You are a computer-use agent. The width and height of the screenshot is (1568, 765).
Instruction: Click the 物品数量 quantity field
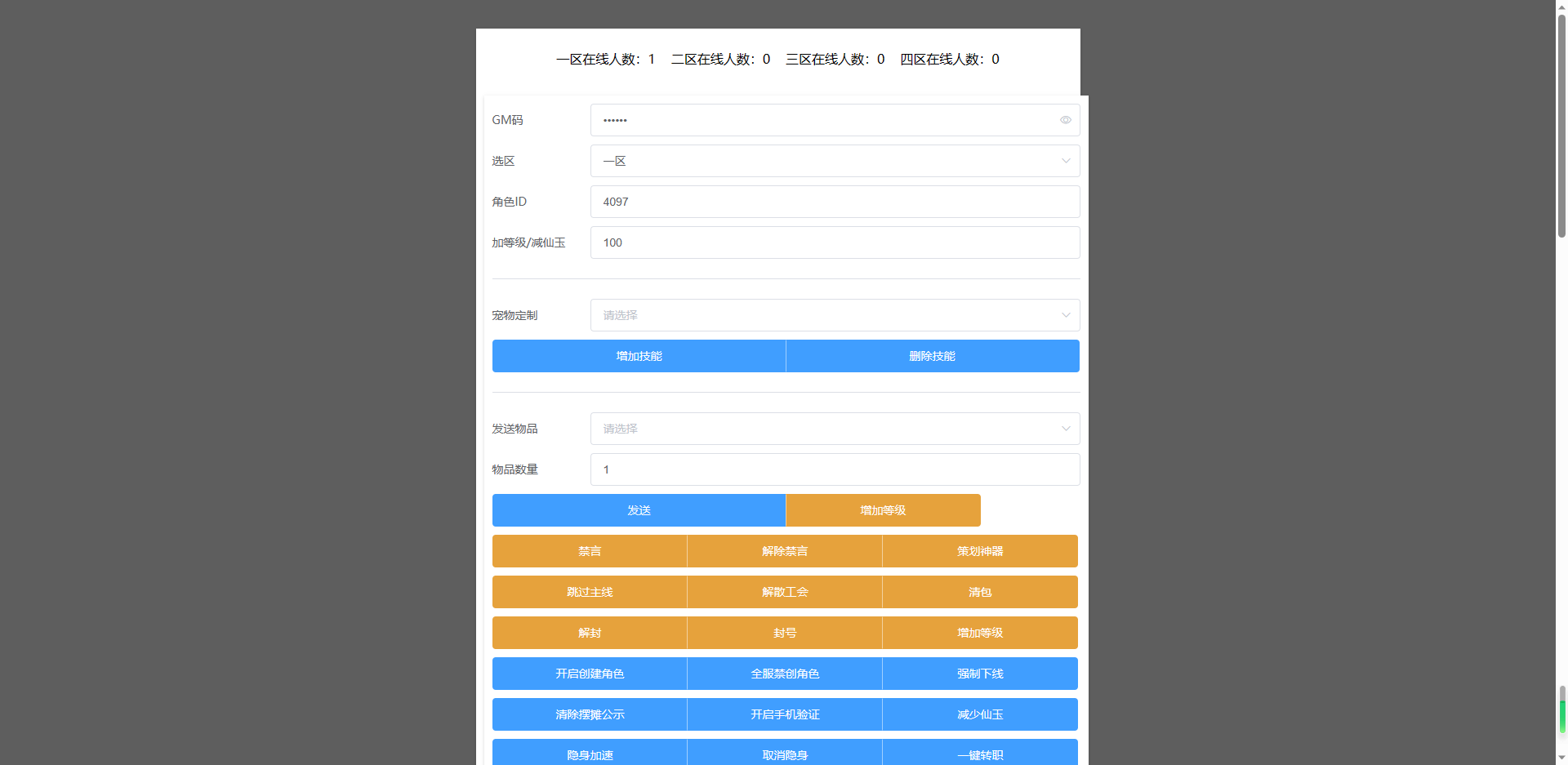tap(835, 469)
